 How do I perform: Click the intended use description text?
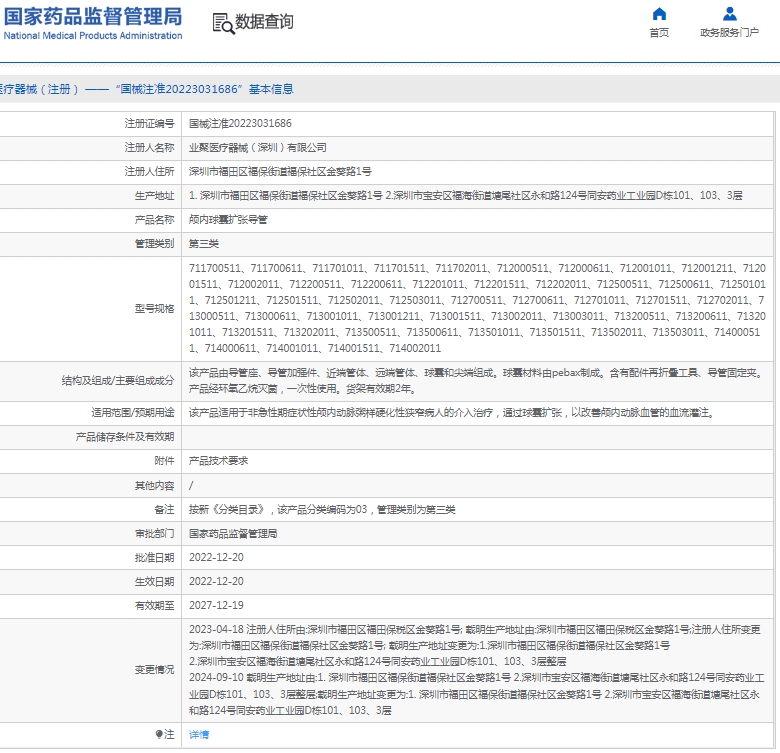click(x=452, y=413)
